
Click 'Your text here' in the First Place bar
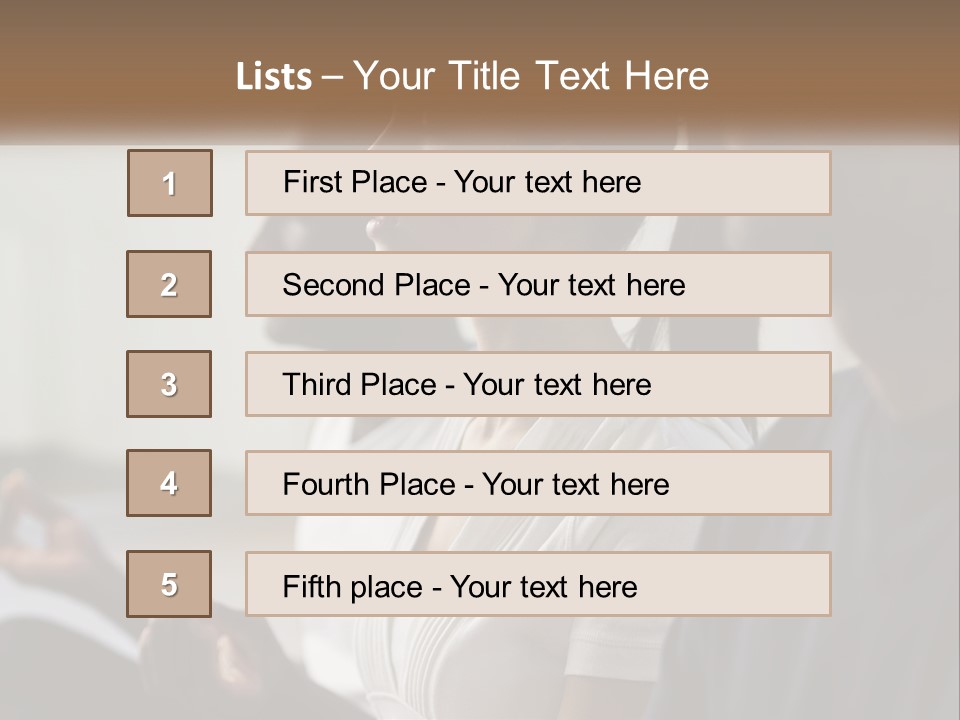(x=547, y=182)
